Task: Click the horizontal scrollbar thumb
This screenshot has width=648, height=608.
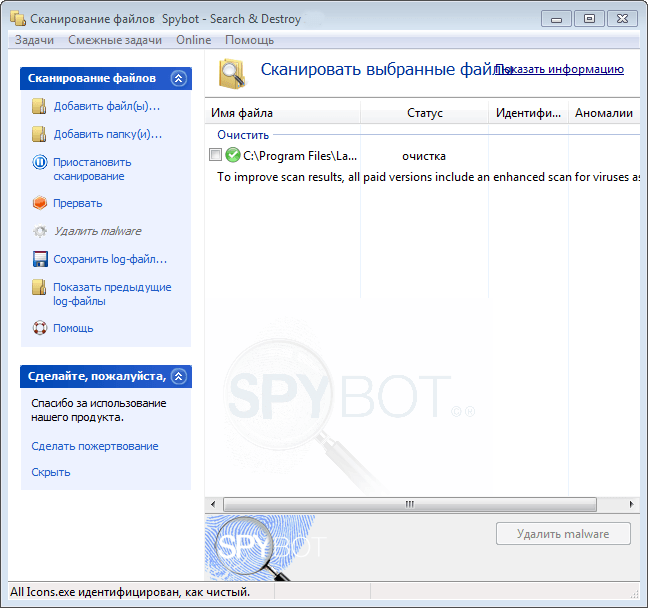Action: [x=410, y=504]
